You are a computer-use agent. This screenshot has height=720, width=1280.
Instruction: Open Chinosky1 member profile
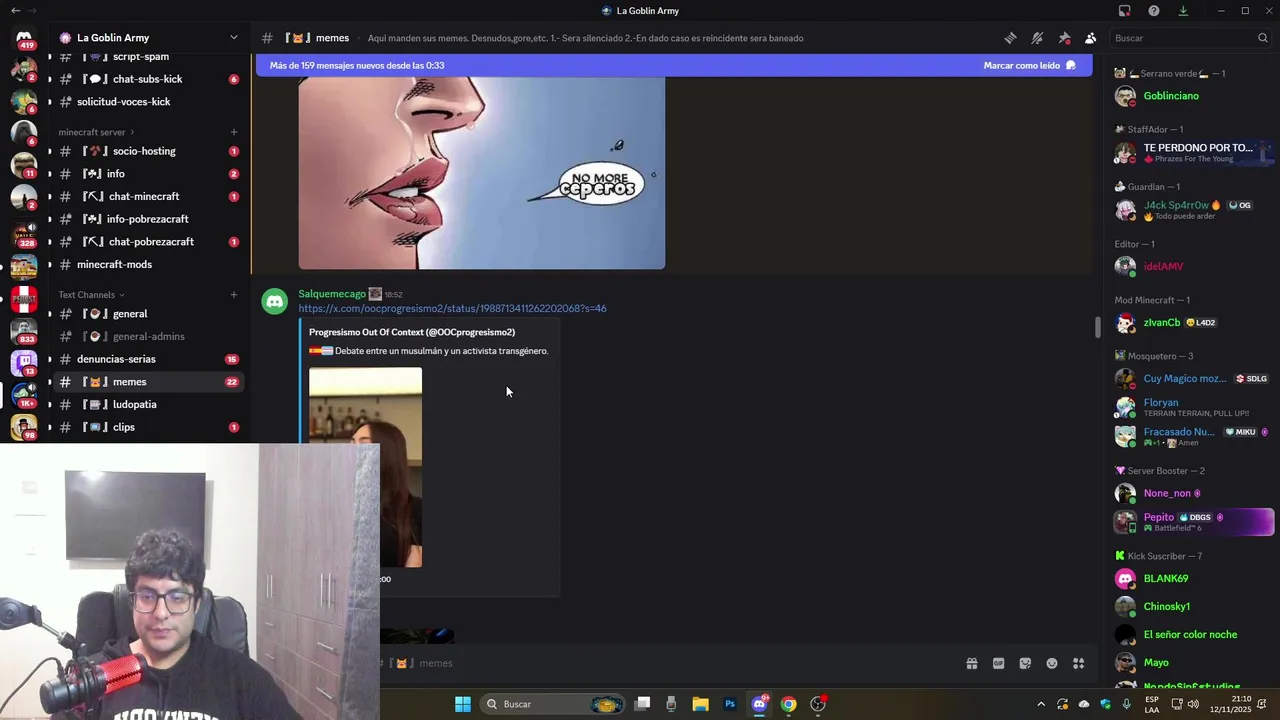click(1193, 607)
